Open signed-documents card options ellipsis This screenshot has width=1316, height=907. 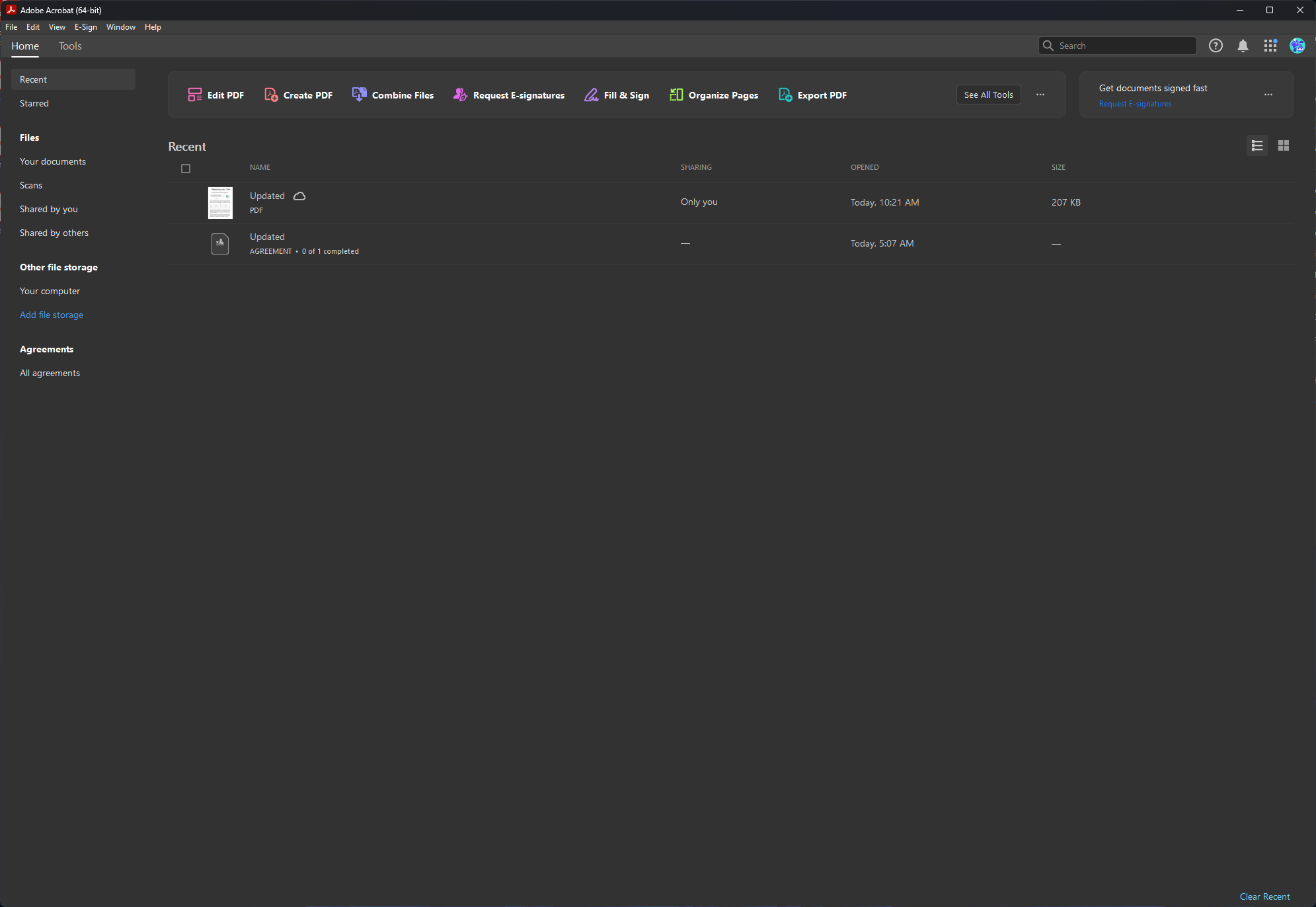click(1268, 95)
